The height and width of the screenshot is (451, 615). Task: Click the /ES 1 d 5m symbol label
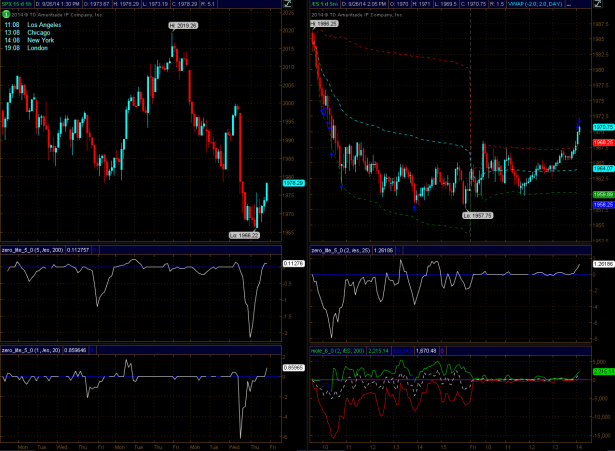pos(325,4)
